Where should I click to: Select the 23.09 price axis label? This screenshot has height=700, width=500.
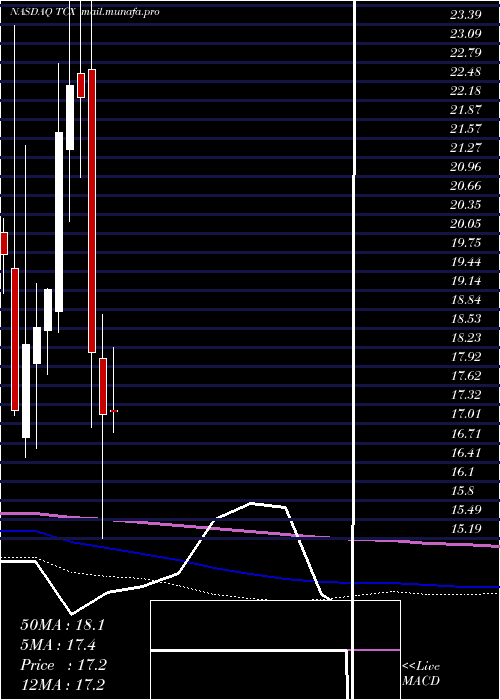(466, 34)
